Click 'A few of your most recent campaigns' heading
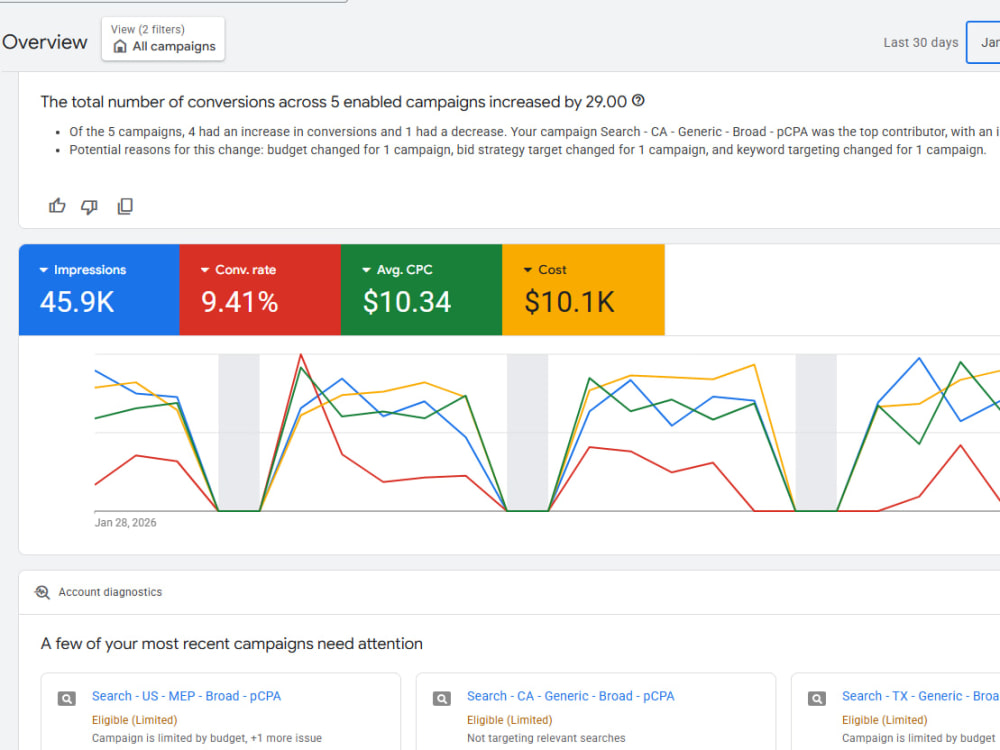 click(232, 643)
